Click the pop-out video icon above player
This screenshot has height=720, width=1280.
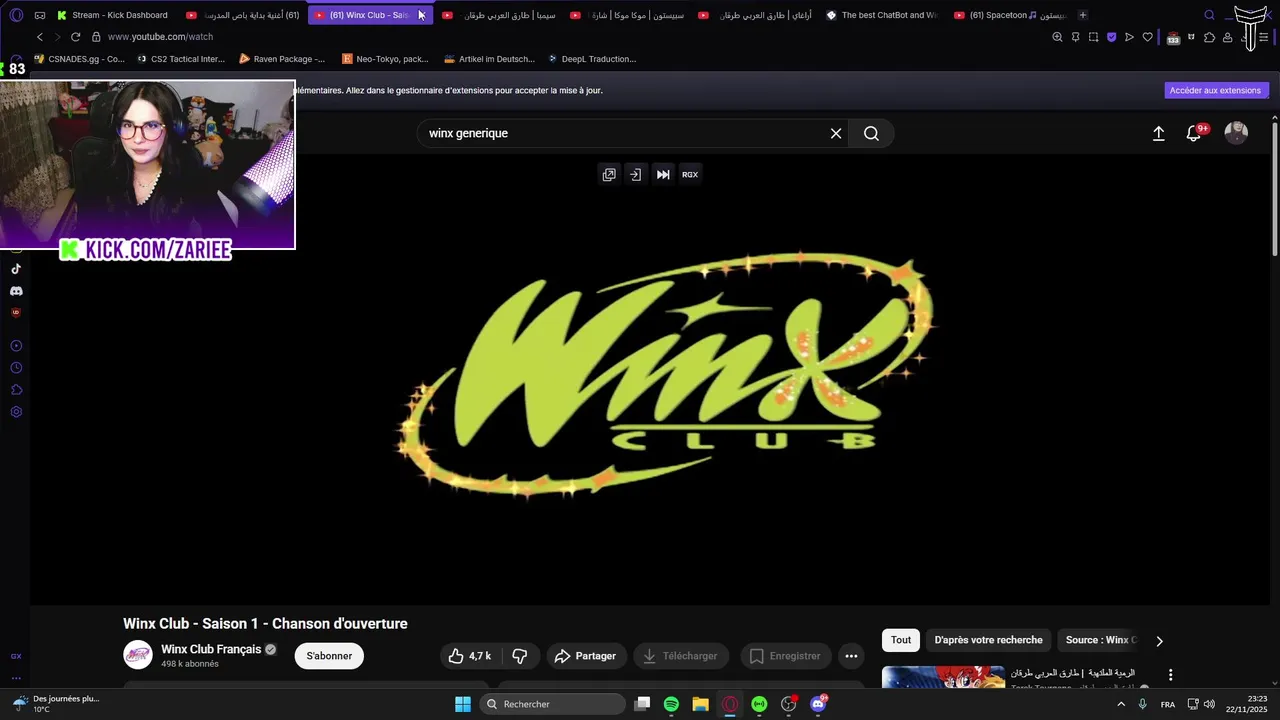pyautogui.click(x=609, y=174)
